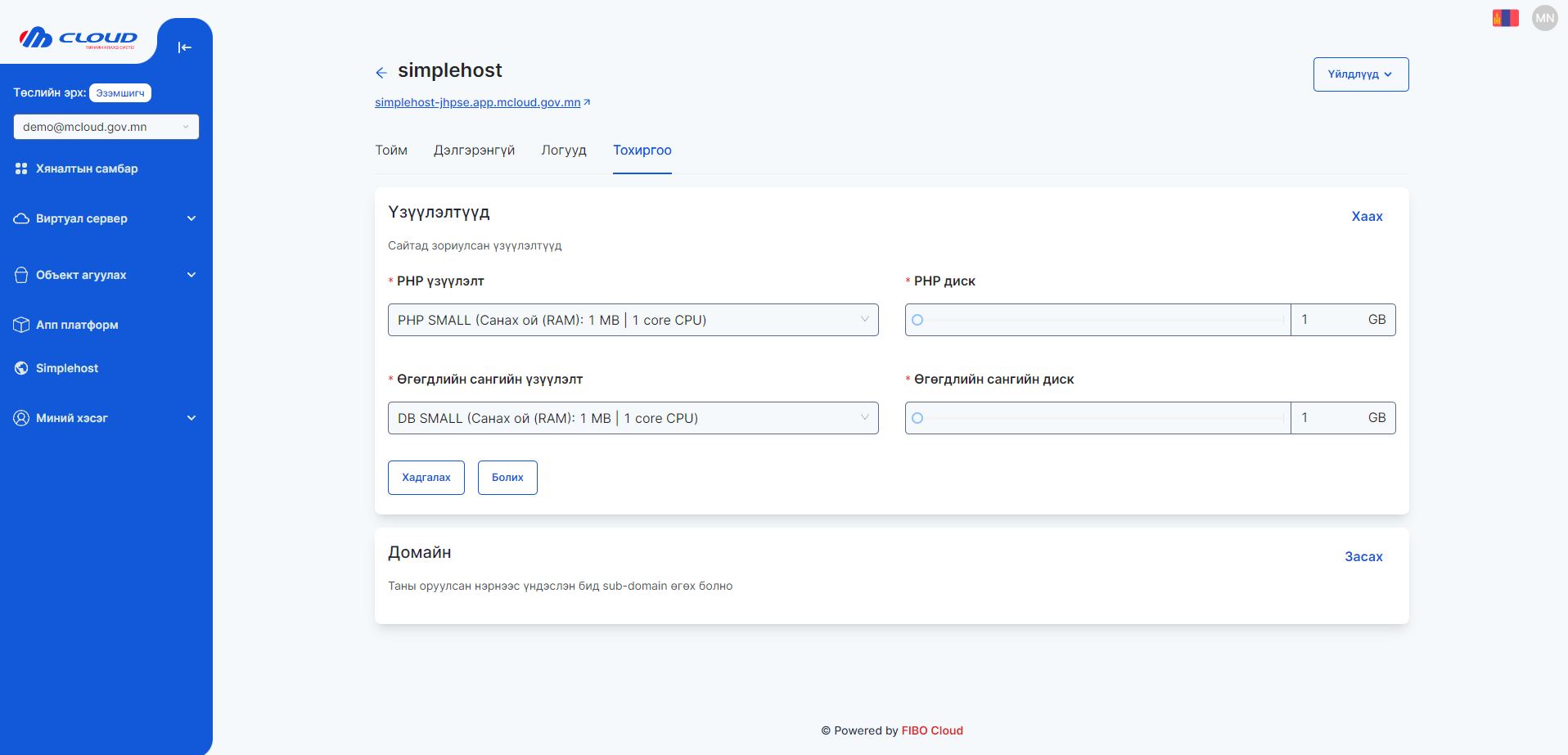Click the Хадгалах save button

pos(426,477)
